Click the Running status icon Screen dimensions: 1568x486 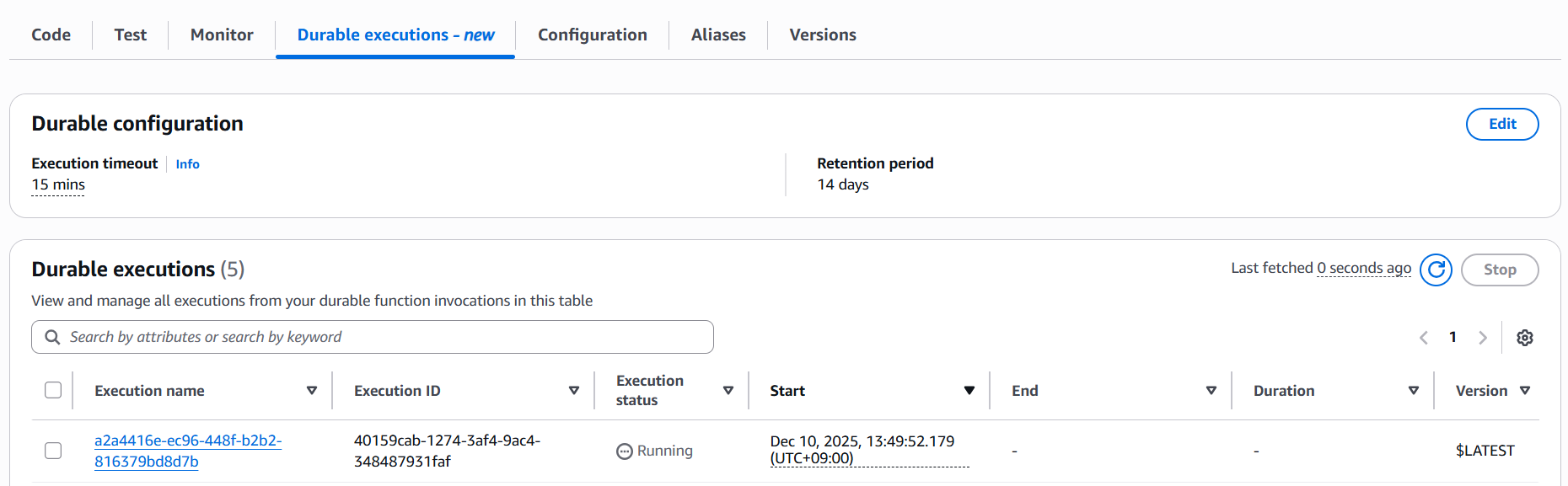click(x=624, y=451)
